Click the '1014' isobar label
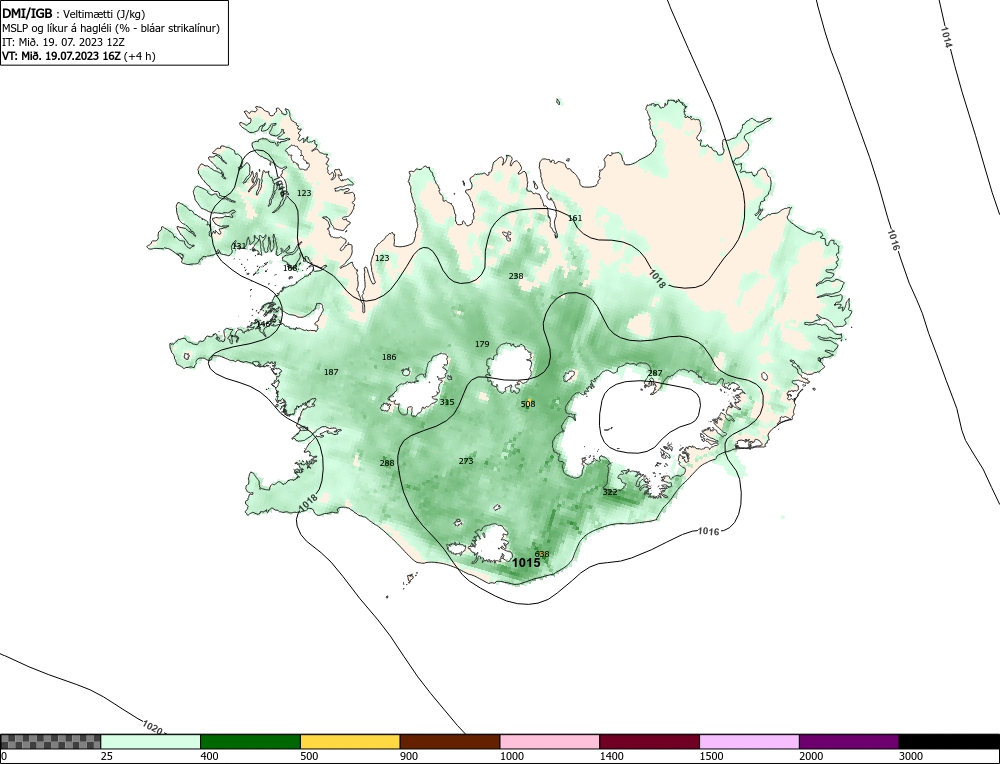 pos(946,37)
